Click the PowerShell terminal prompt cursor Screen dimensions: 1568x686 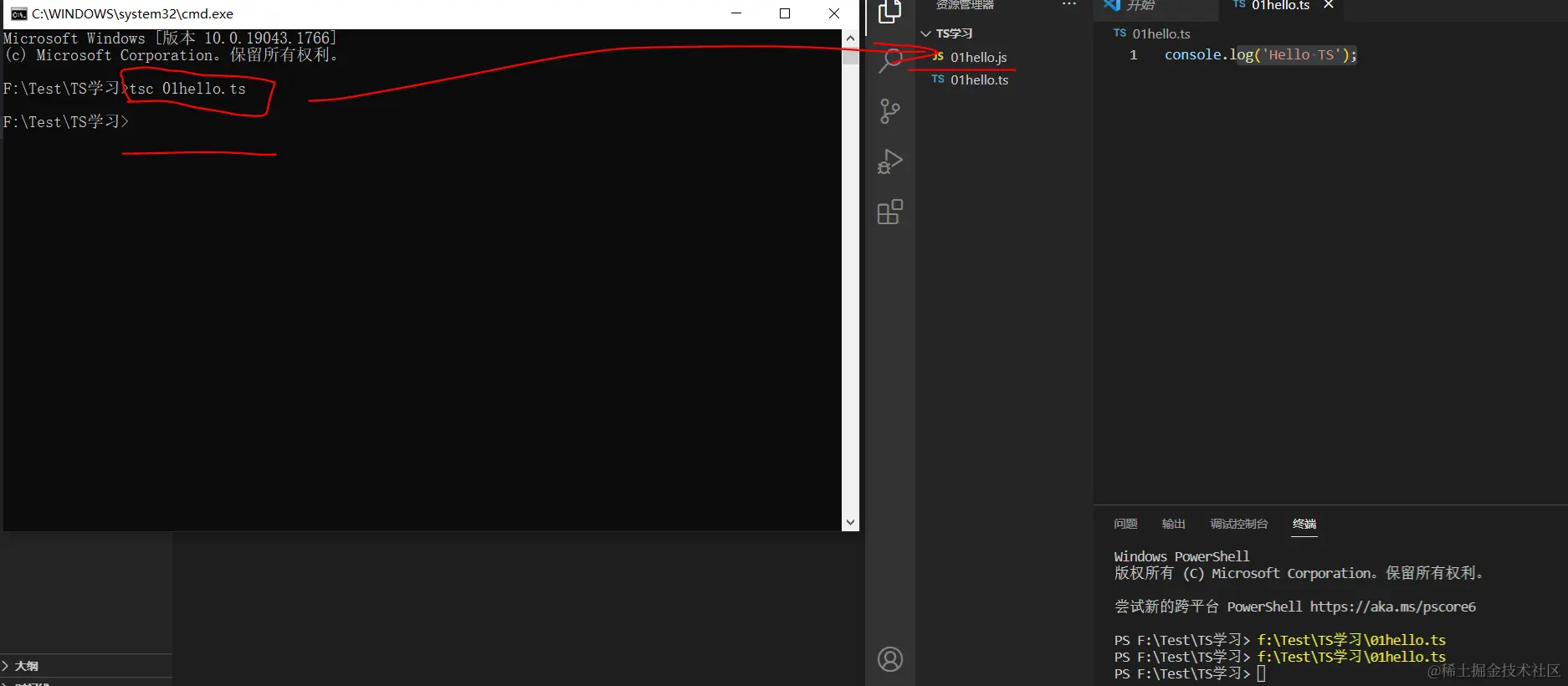(x=1262, y=673)
